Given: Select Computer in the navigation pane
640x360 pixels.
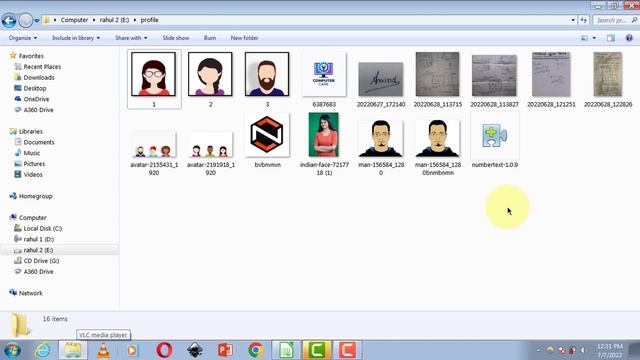Looking at the screenshot, I should click(x=32, y=218).
